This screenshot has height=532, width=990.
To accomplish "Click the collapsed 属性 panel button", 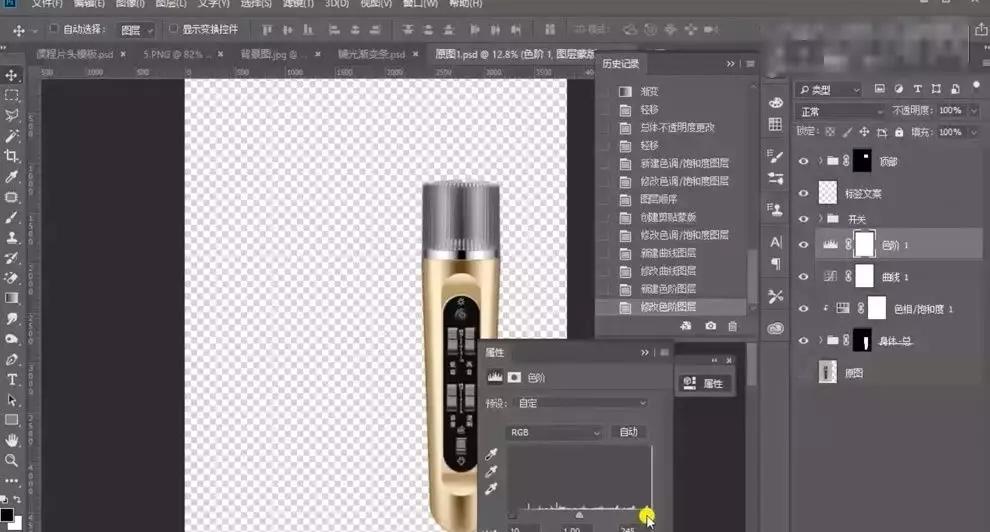I will [705, 383].
